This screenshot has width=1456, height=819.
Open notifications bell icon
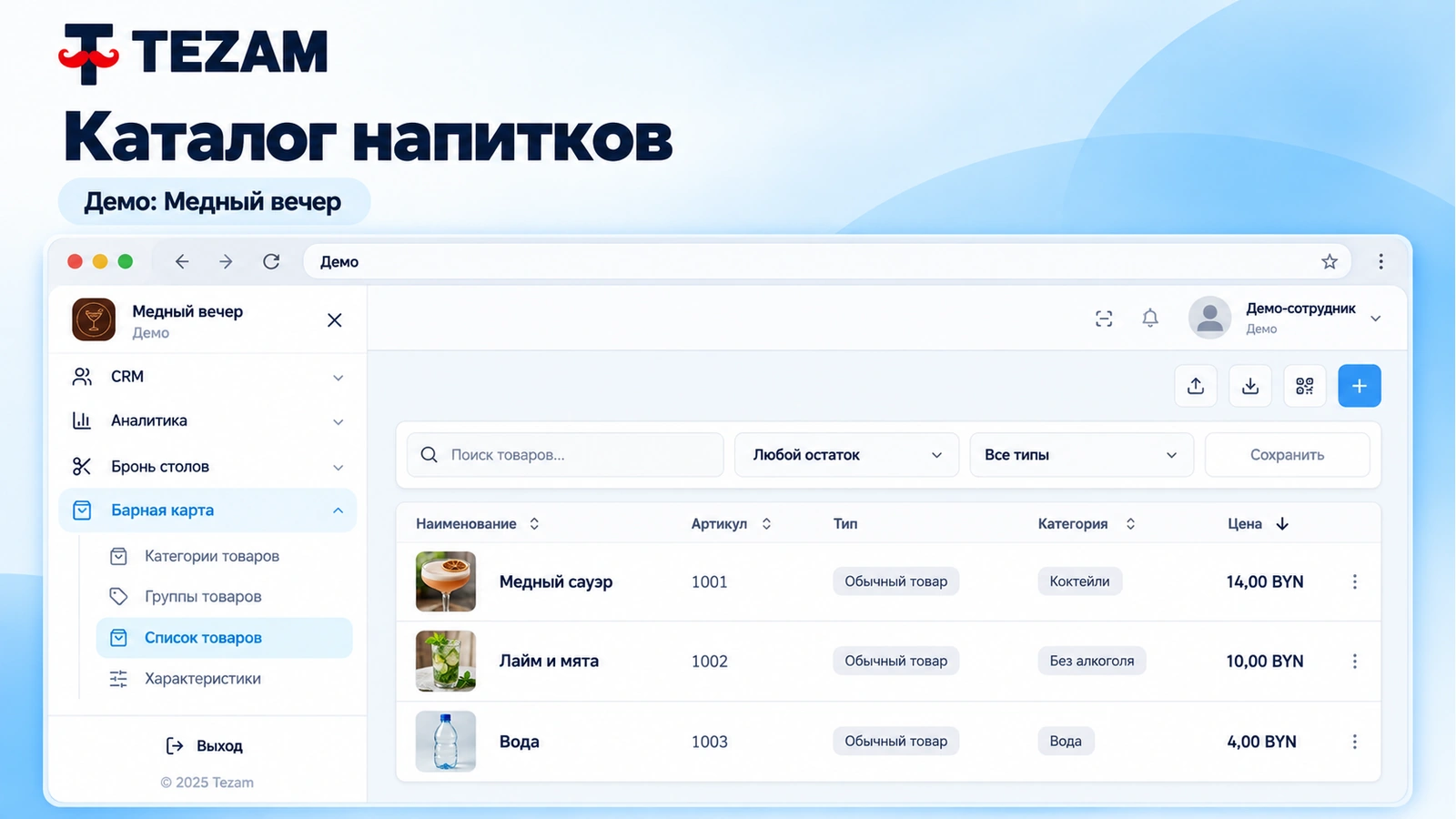[1150, 318]
